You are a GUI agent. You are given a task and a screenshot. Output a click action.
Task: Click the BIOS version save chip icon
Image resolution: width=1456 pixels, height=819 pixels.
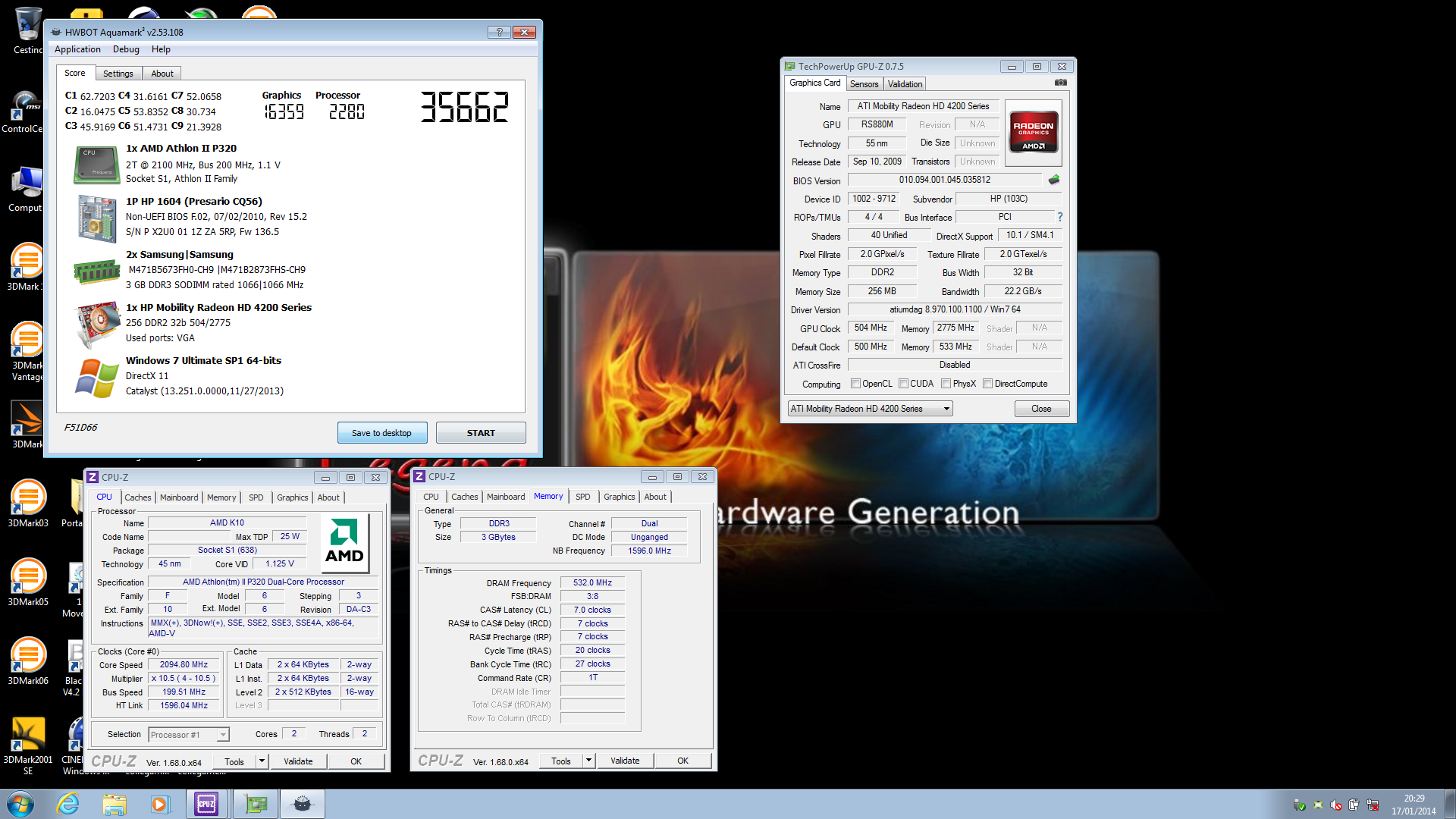tap(1053, 180)
